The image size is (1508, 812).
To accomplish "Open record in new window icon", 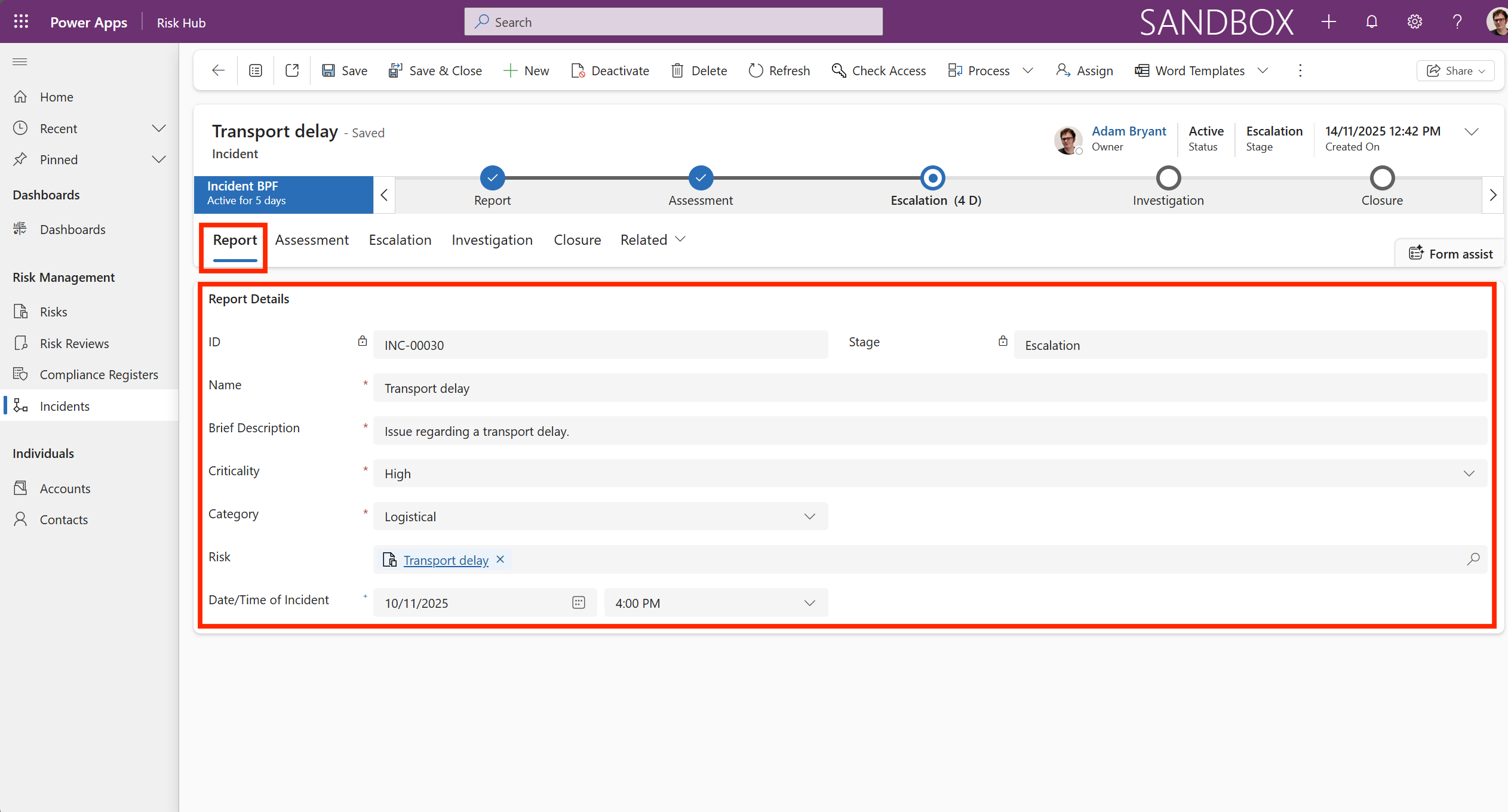I will click(x=292, y=70).
